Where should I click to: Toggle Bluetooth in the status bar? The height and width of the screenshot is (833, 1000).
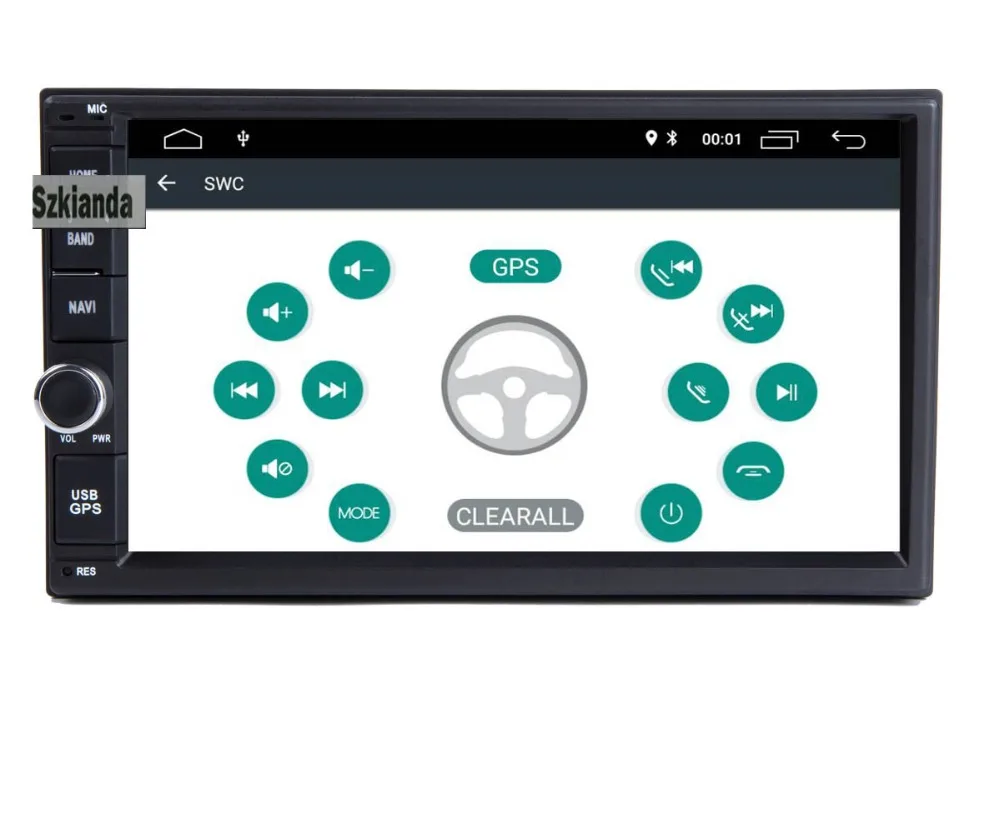[671, 138]
